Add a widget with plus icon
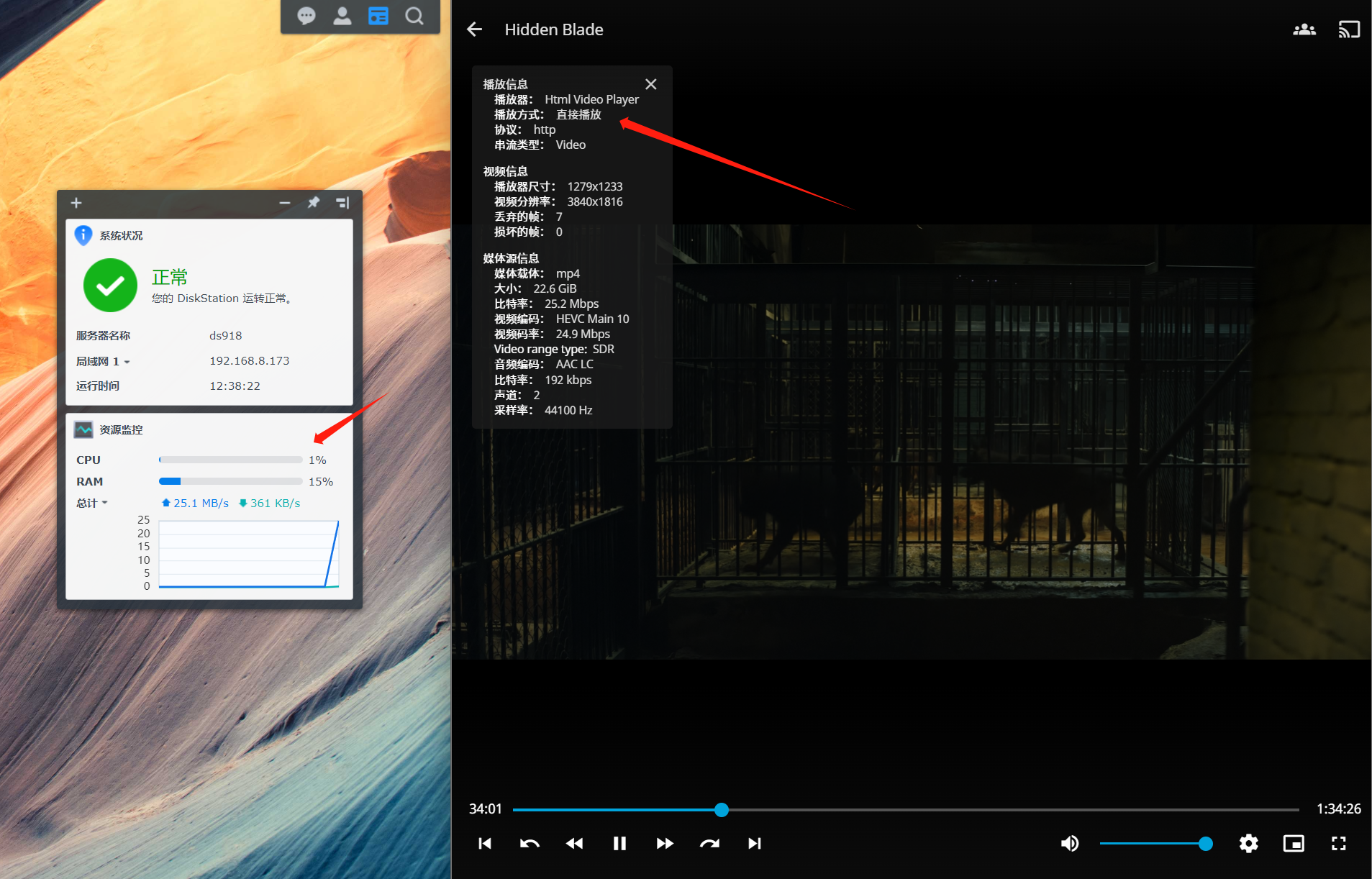The image size is (1372, 879). tap(76, 203)
